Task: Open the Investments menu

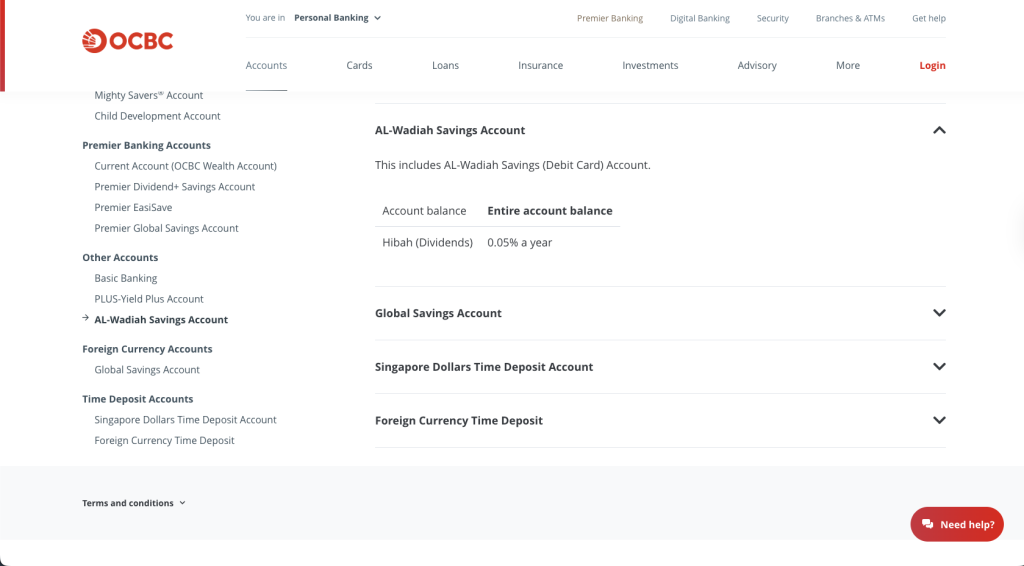Action: pyautogui.click(x=650, y=65)
